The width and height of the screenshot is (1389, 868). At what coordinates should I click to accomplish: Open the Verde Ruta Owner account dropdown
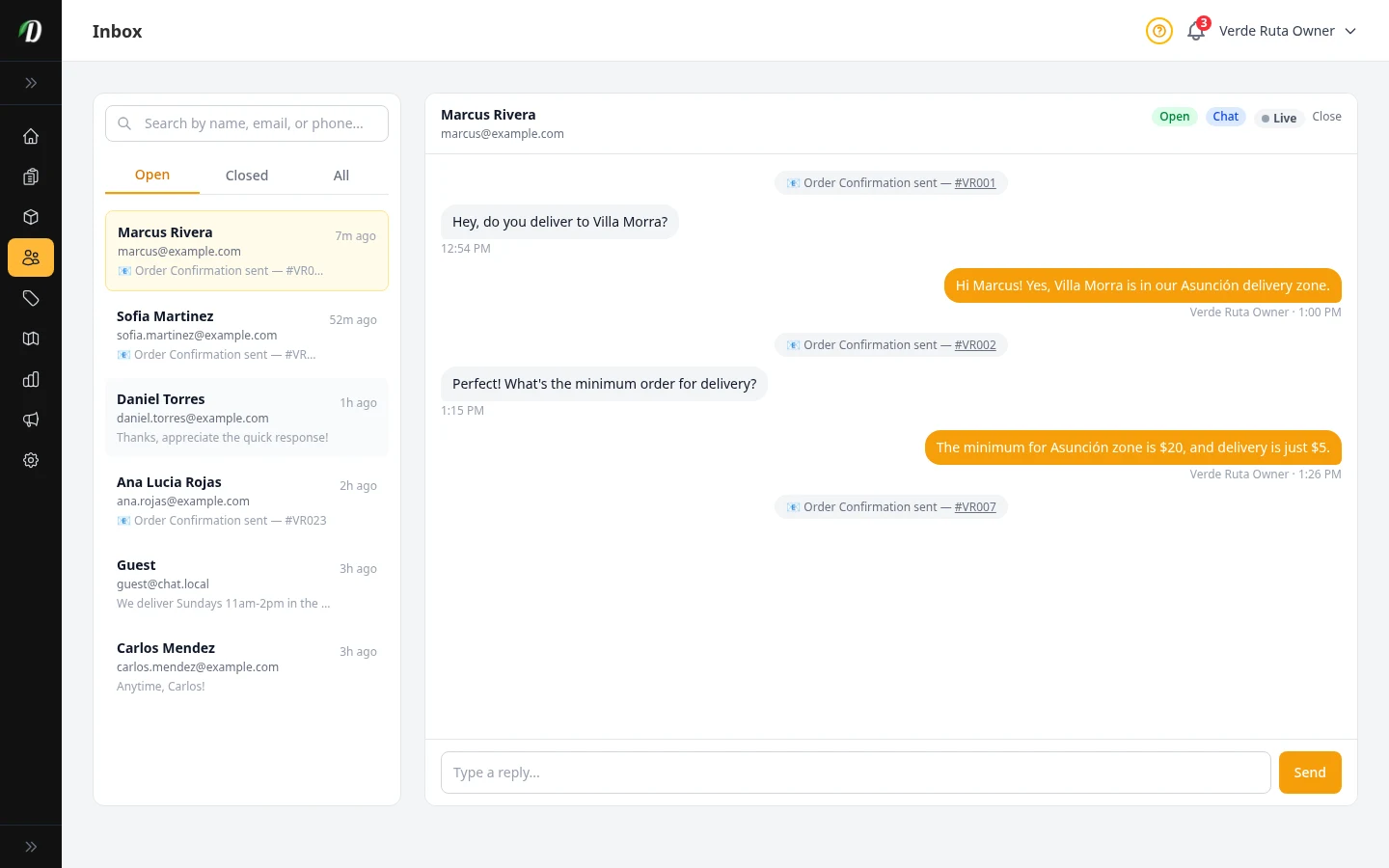tap(1287, 31)
